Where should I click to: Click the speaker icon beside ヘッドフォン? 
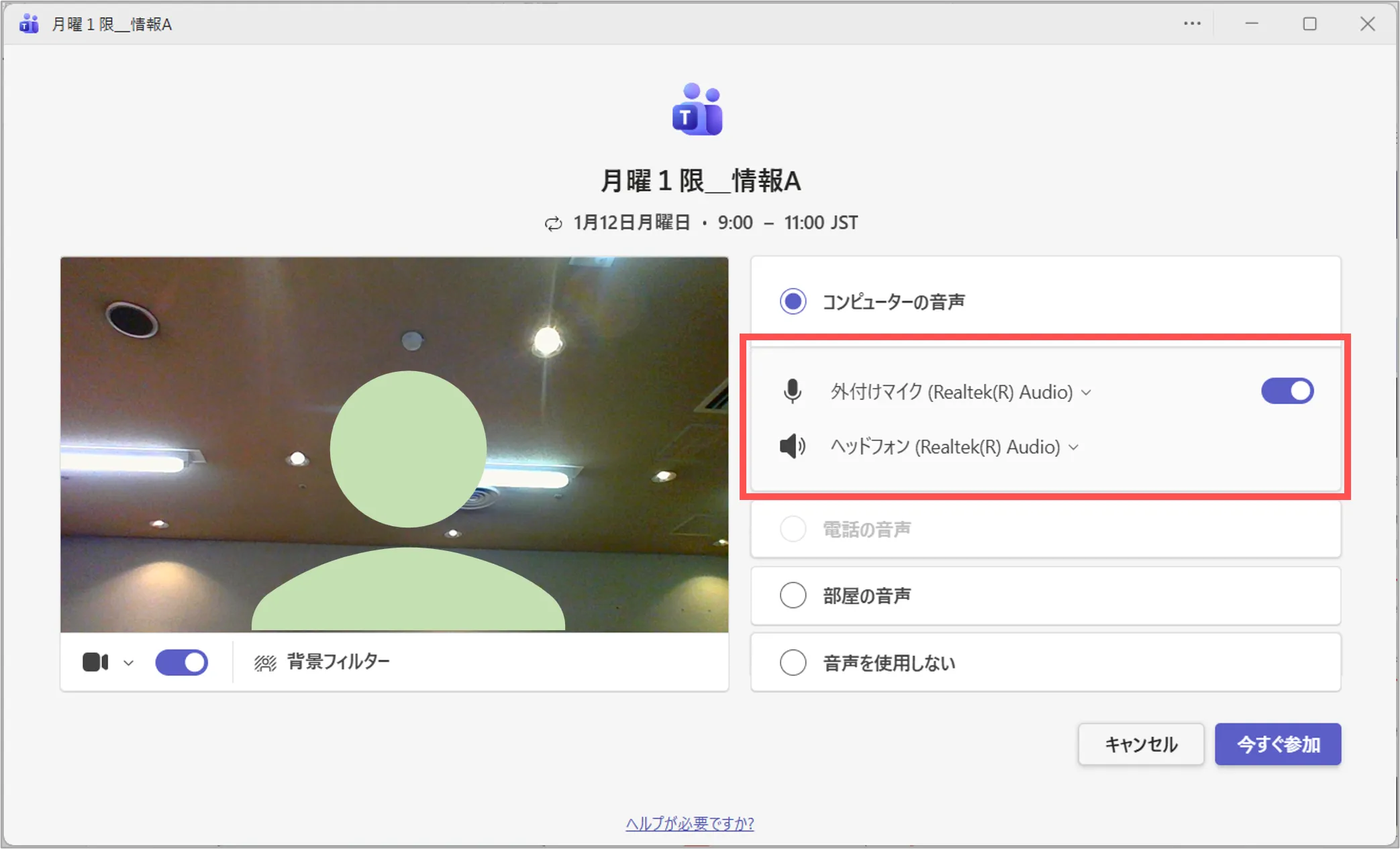coord(793,446)
